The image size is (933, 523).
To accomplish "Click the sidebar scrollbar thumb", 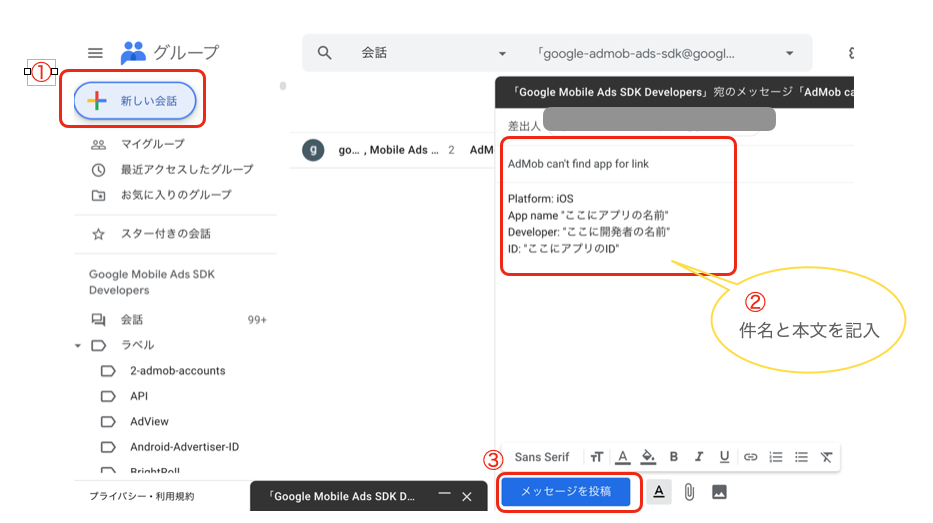I will coord(283,86).
